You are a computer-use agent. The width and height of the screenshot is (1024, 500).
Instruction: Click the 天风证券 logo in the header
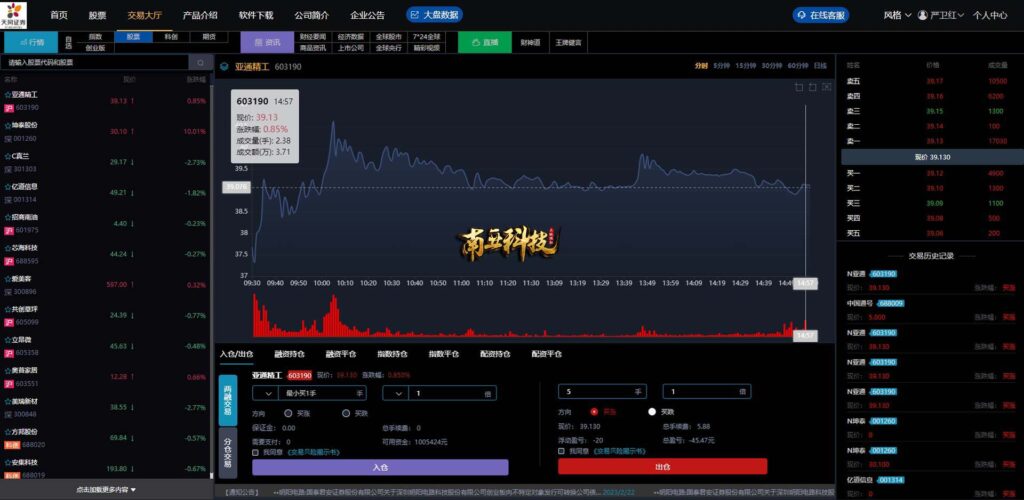click(x=14, y=14)
